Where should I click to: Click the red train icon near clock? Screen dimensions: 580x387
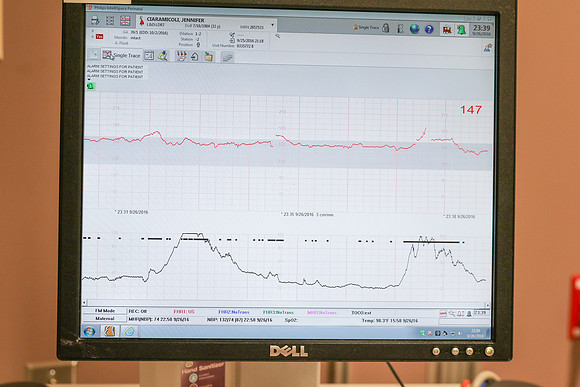(x=447, y=30)
